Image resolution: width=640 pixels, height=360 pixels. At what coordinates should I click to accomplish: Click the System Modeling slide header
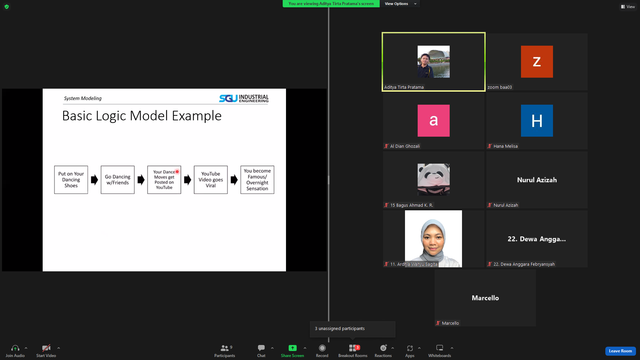click(x=82, y=98)
